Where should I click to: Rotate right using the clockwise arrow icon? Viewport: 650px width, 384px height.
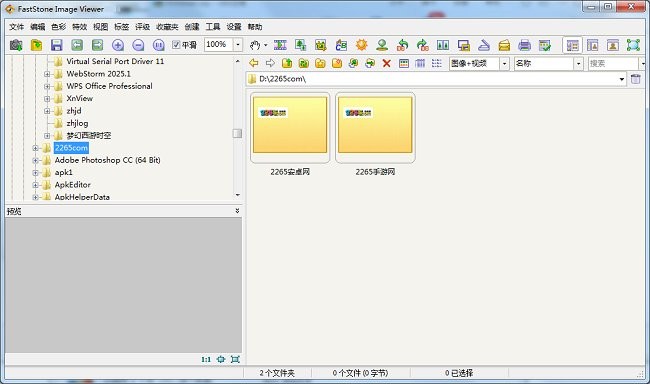(422, 45)
